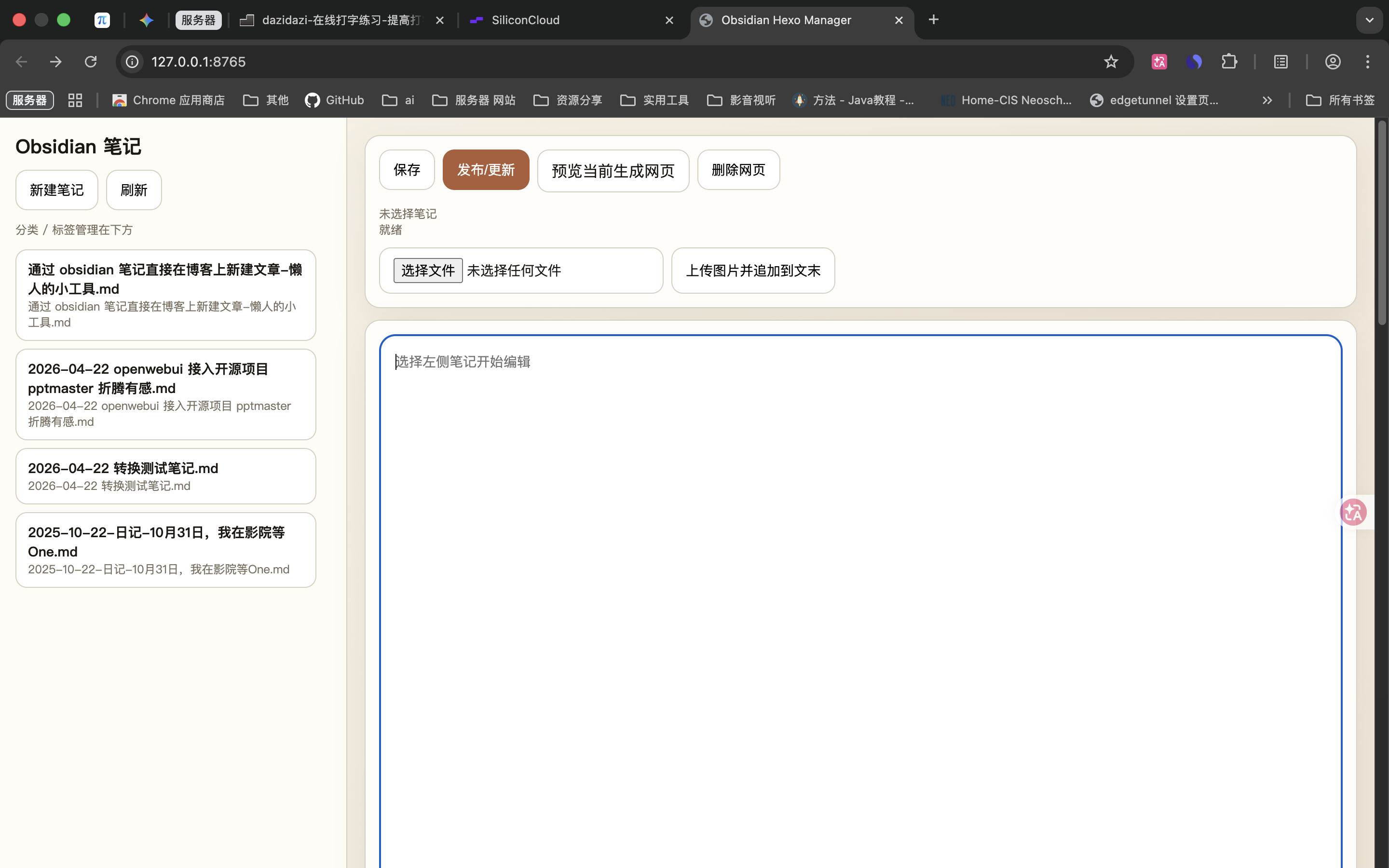Click the 保存 button
Image resolution: width=1389 pixels, height=868 pixels.
(407, 170)
